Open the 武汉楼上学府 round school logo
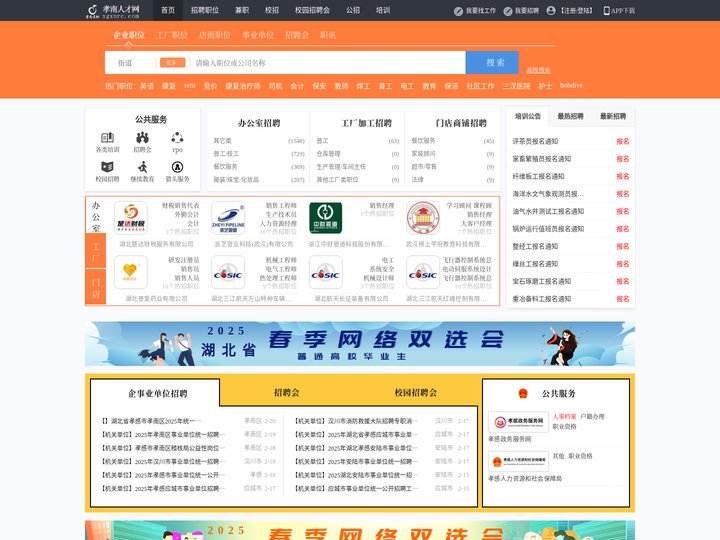This screenshot has width=720, height=540. click(423, 218)
